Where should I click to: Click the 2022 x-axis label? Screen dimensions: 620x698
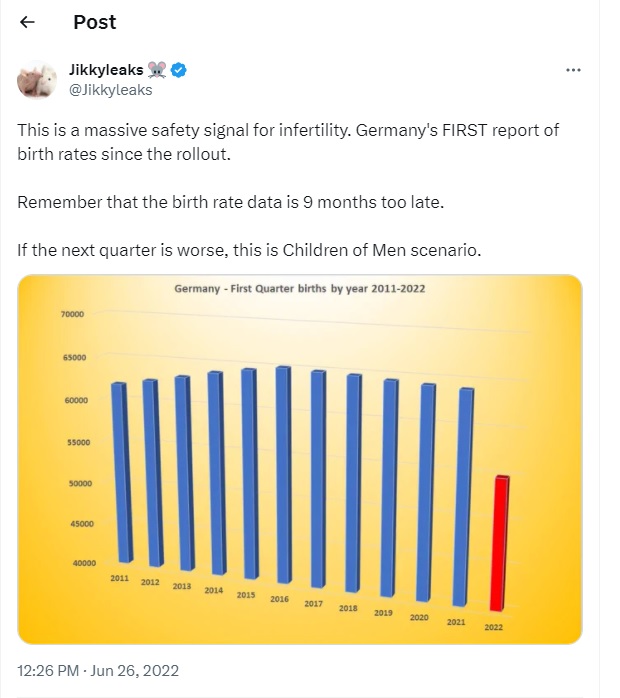click(x=493, y=628)
